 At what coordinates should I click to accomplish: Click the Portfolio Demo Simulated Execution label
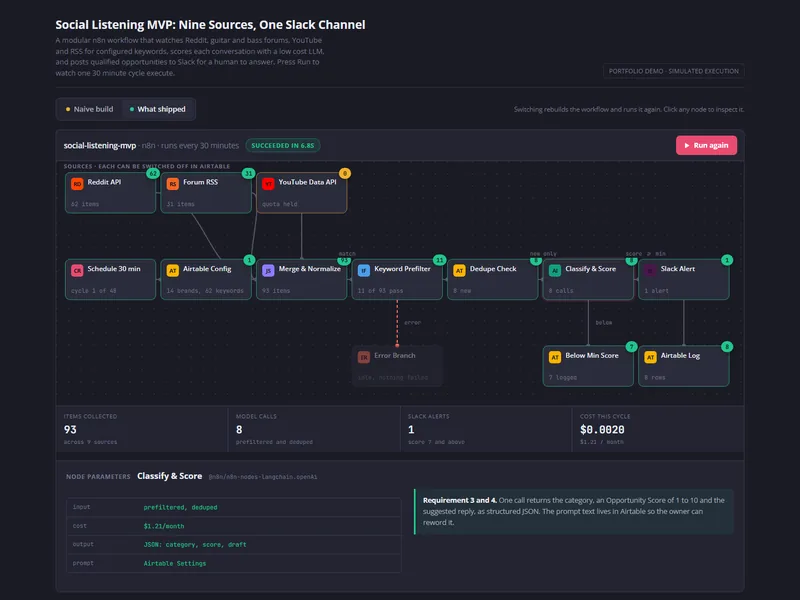[x=673, y=71]
